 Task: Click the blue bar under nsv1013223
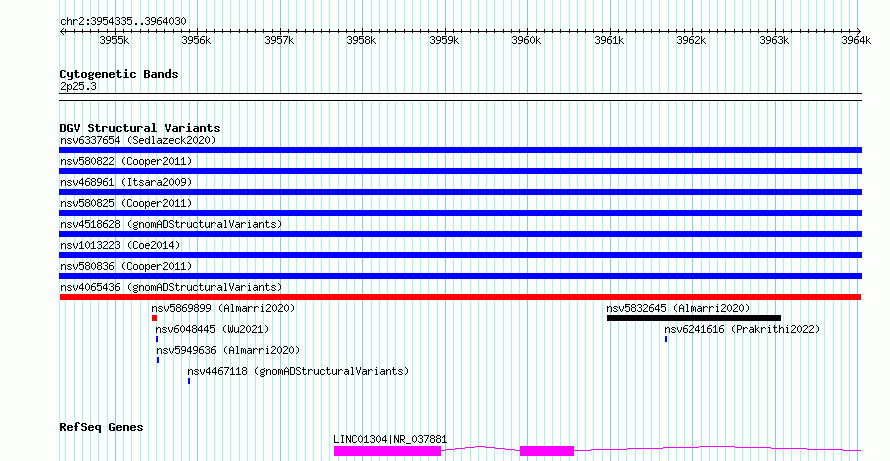pyautogui.click(x=460, y=255)
